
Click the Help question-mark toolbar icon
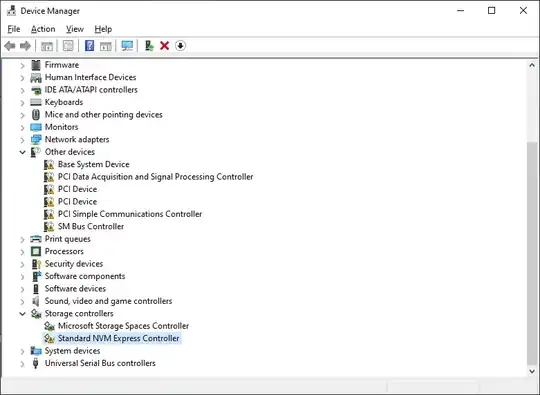(x=89, y=45)
